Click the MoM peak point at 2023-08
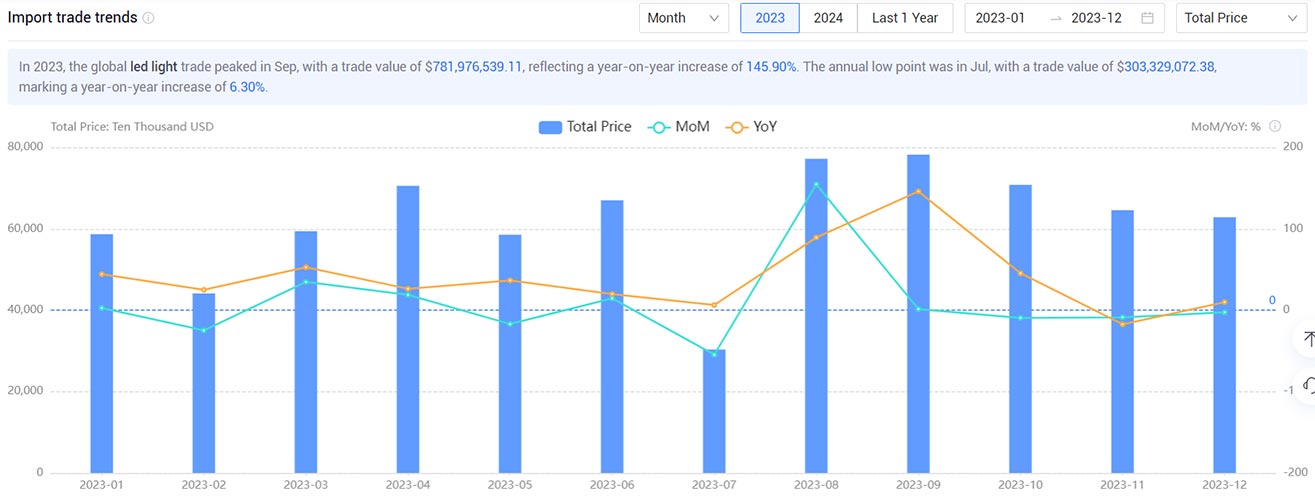This screenshot has width=1315, height=500. coord(816,184)
